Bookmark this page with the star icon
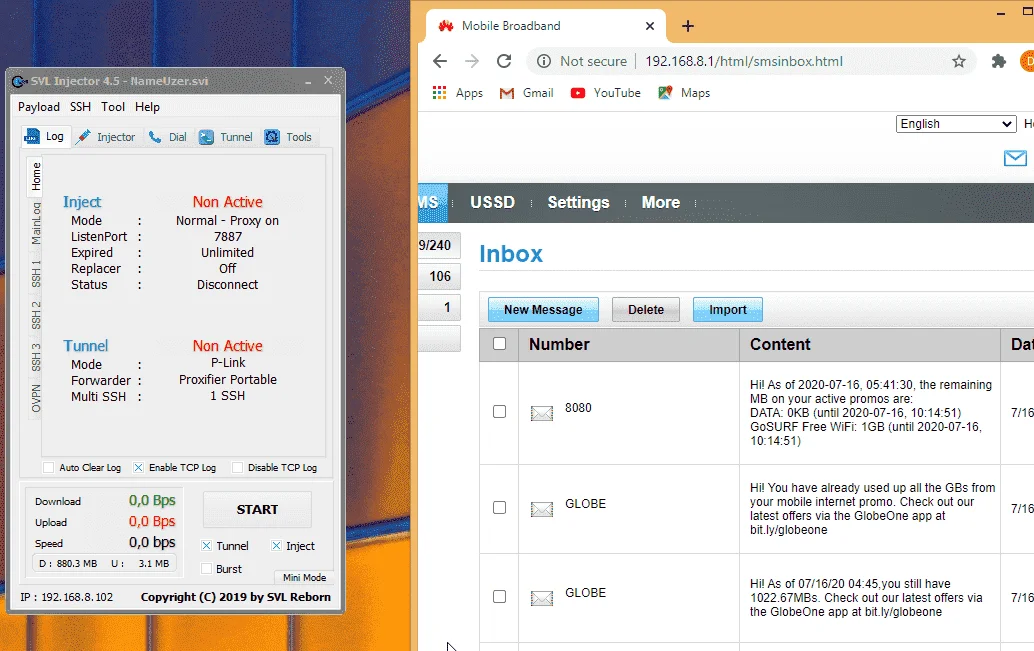 (959, 61)
